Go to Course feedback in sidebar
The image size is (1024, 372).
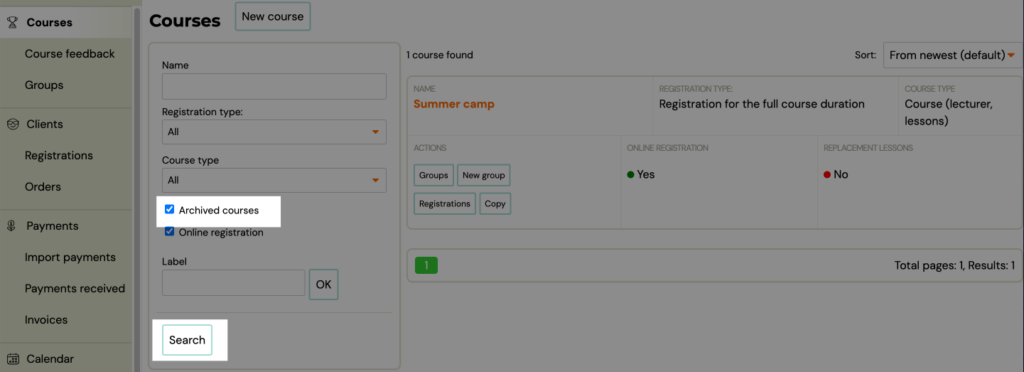click(70, 54)
